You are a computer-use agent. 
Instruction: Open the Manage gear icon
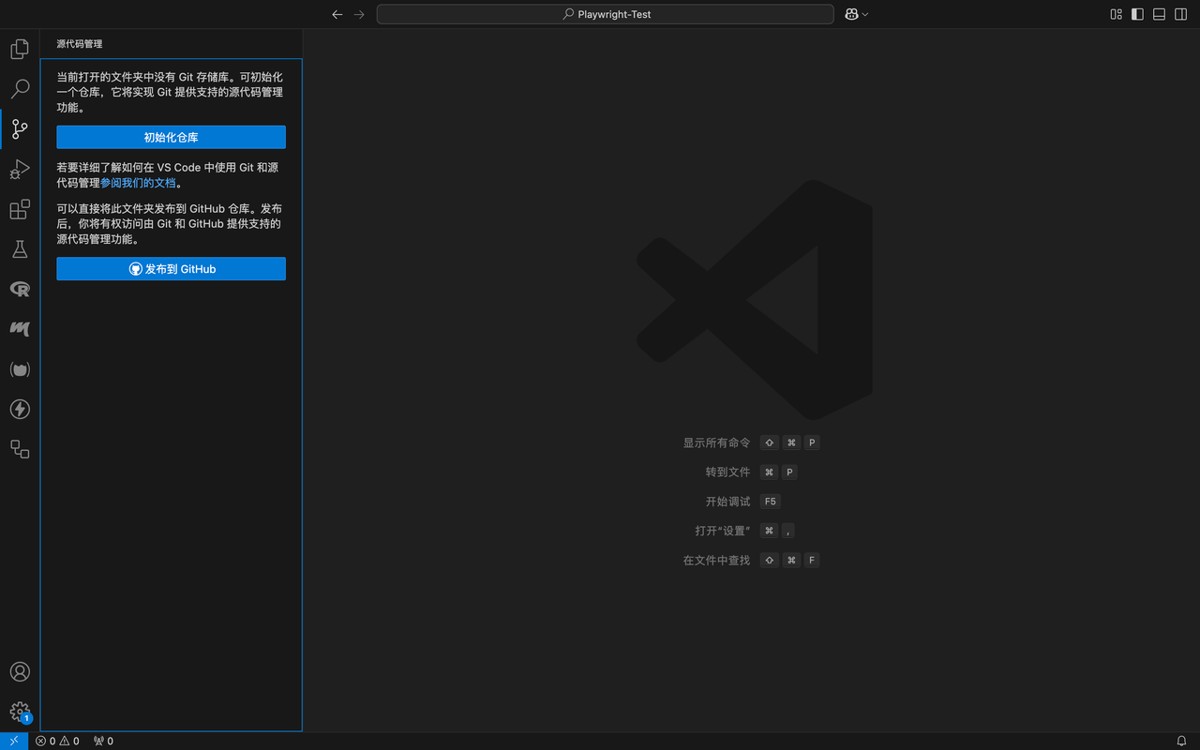click(x=19, y=712)
